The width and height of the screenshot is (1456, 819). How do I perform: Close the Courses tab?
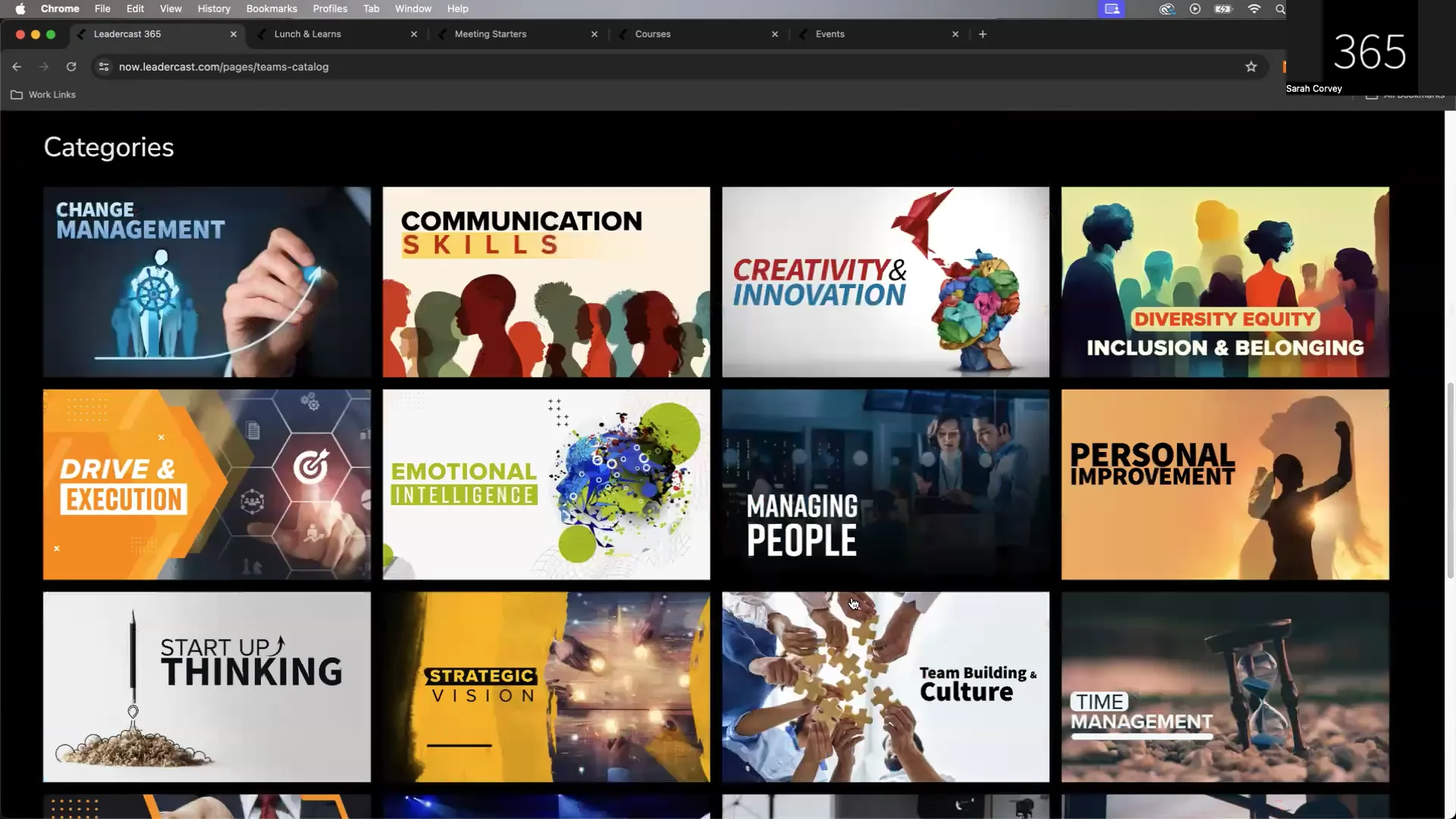coord(775,34)
